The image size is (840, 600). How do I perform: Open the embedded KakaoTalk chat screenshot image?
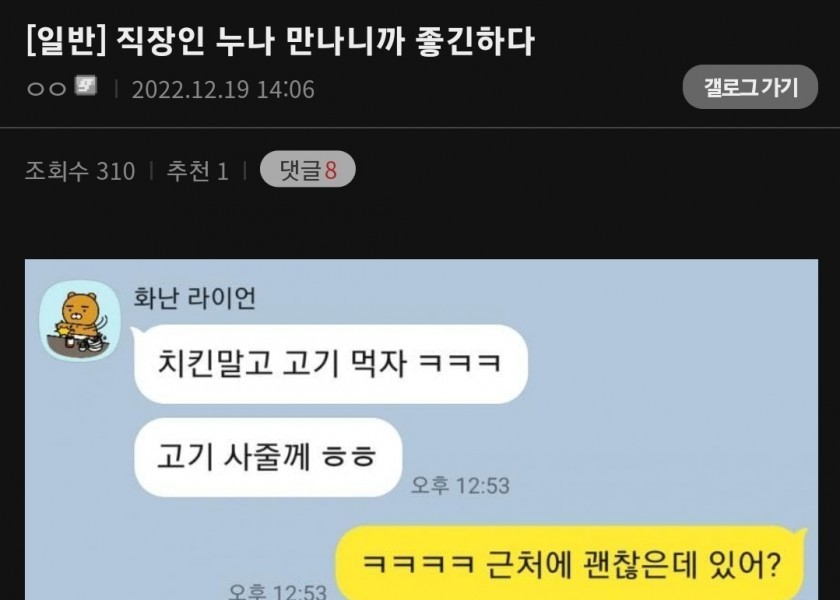(x=421, y=430)
